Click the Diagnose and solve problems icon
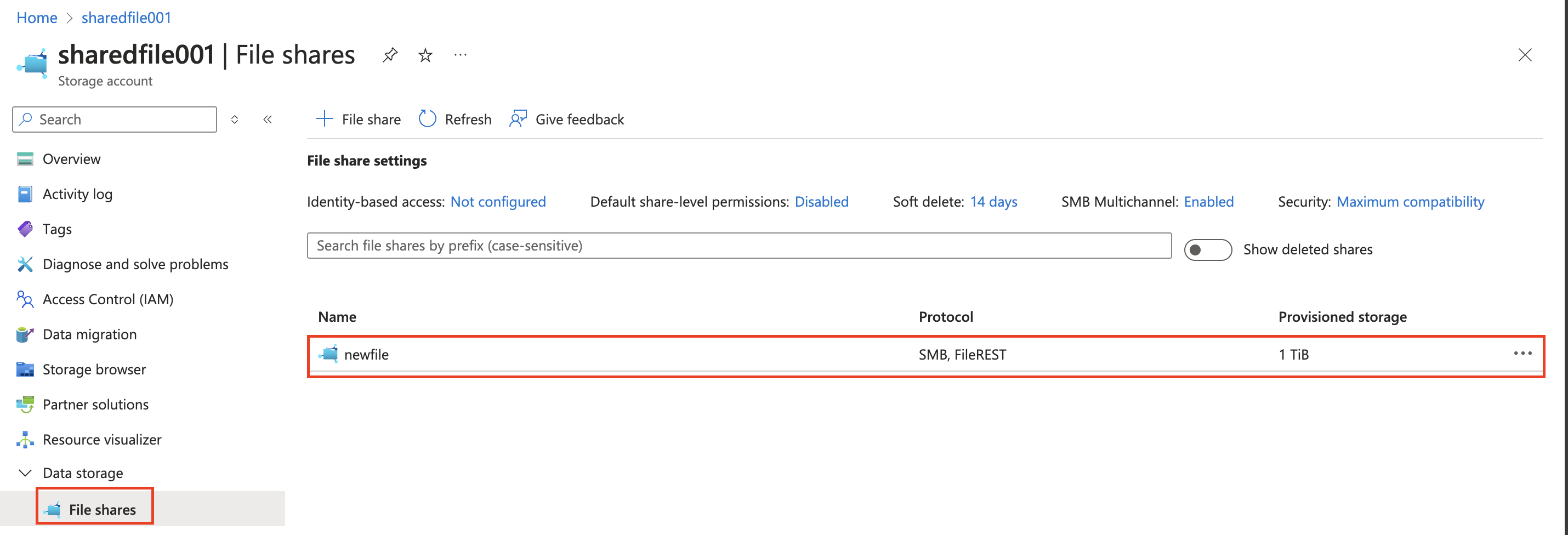 click(25, 264)
